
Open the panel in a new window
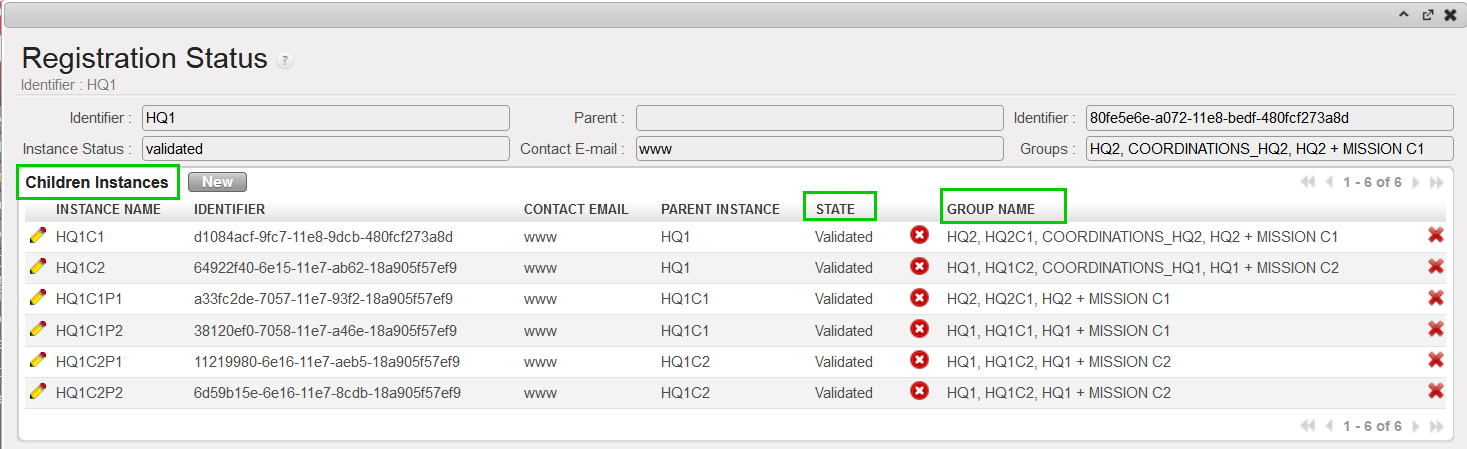tap(1429, 15)
